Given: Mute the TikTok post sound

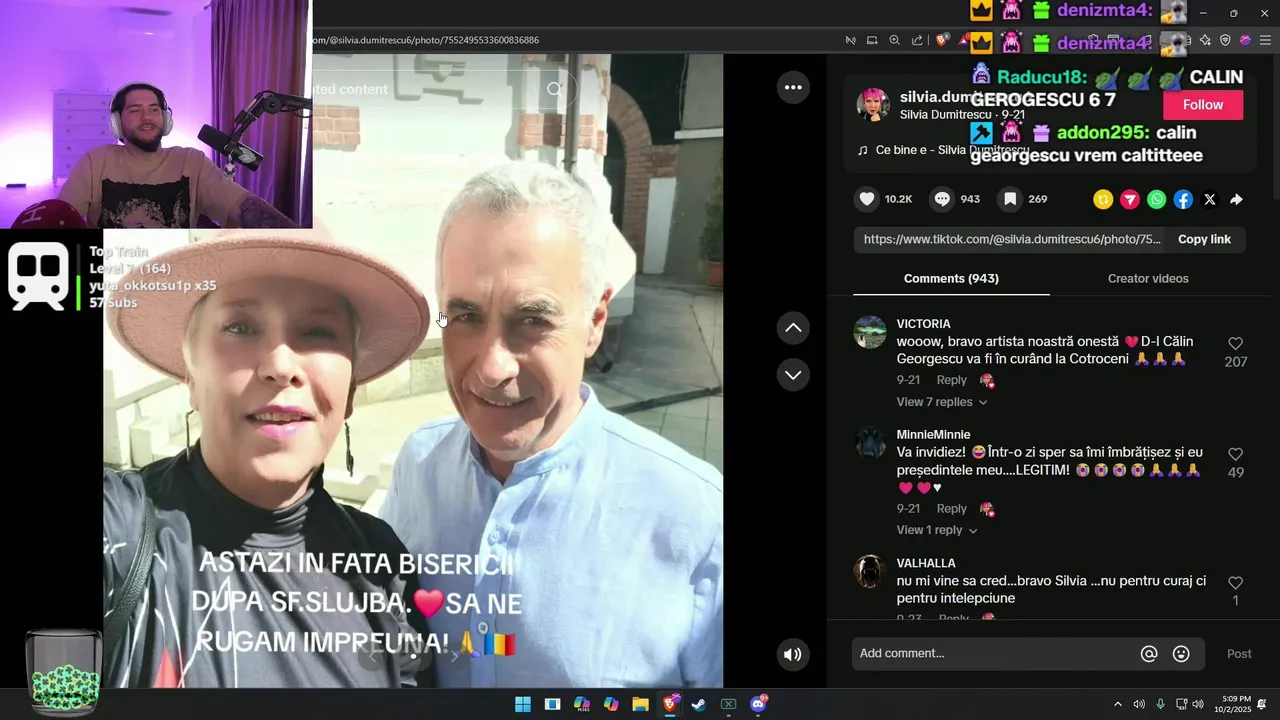Looking at the screenshot, I should click(792, 654).
